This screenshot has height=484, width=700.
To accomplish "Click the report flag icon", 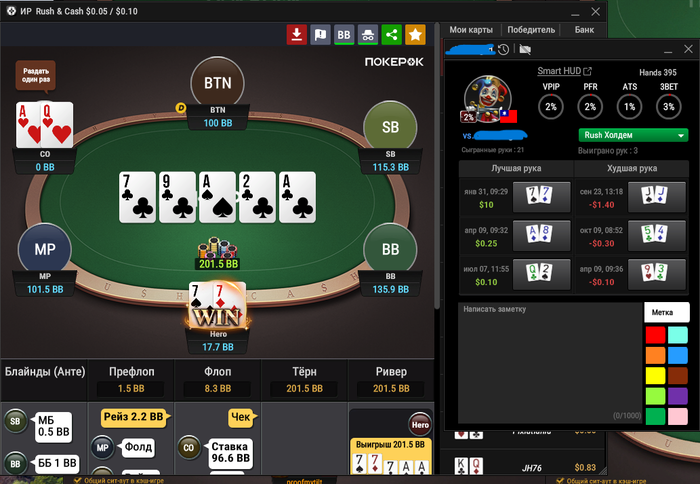I will 320,34.
